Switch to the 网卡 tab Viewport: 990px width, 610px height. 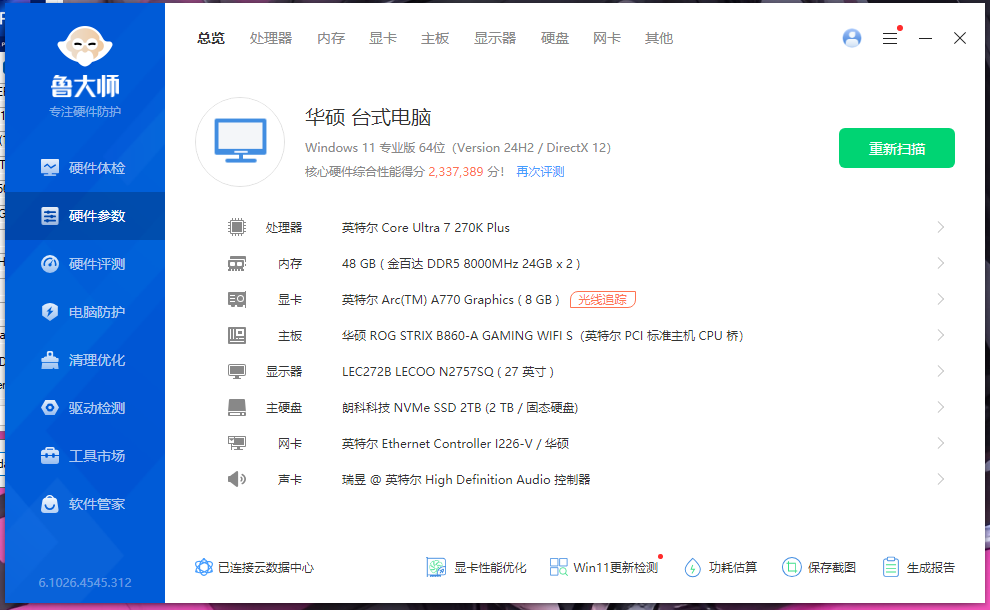pos(607,38)
